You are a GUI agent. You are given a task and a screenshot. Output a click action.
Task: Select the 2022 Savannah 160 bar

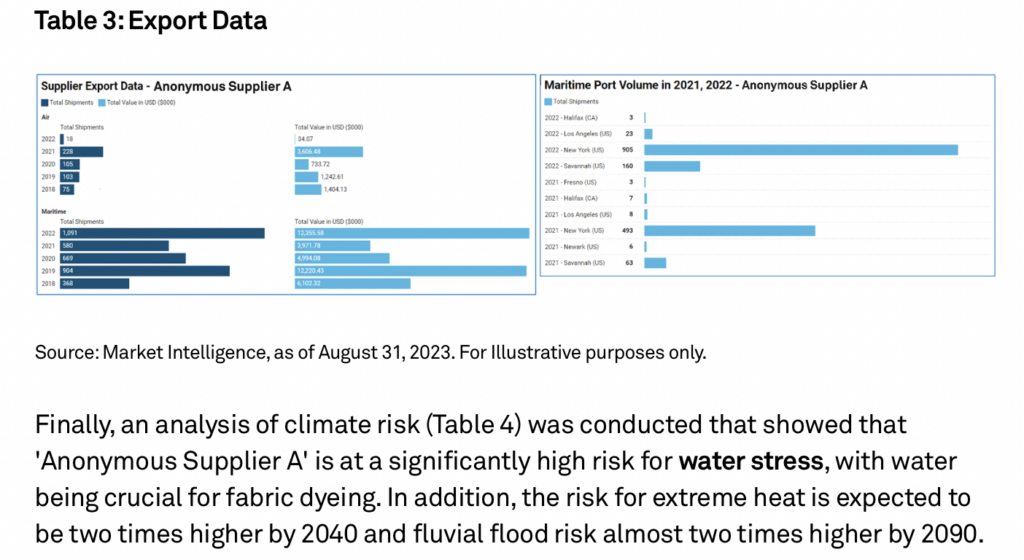(x=672, y=166)
